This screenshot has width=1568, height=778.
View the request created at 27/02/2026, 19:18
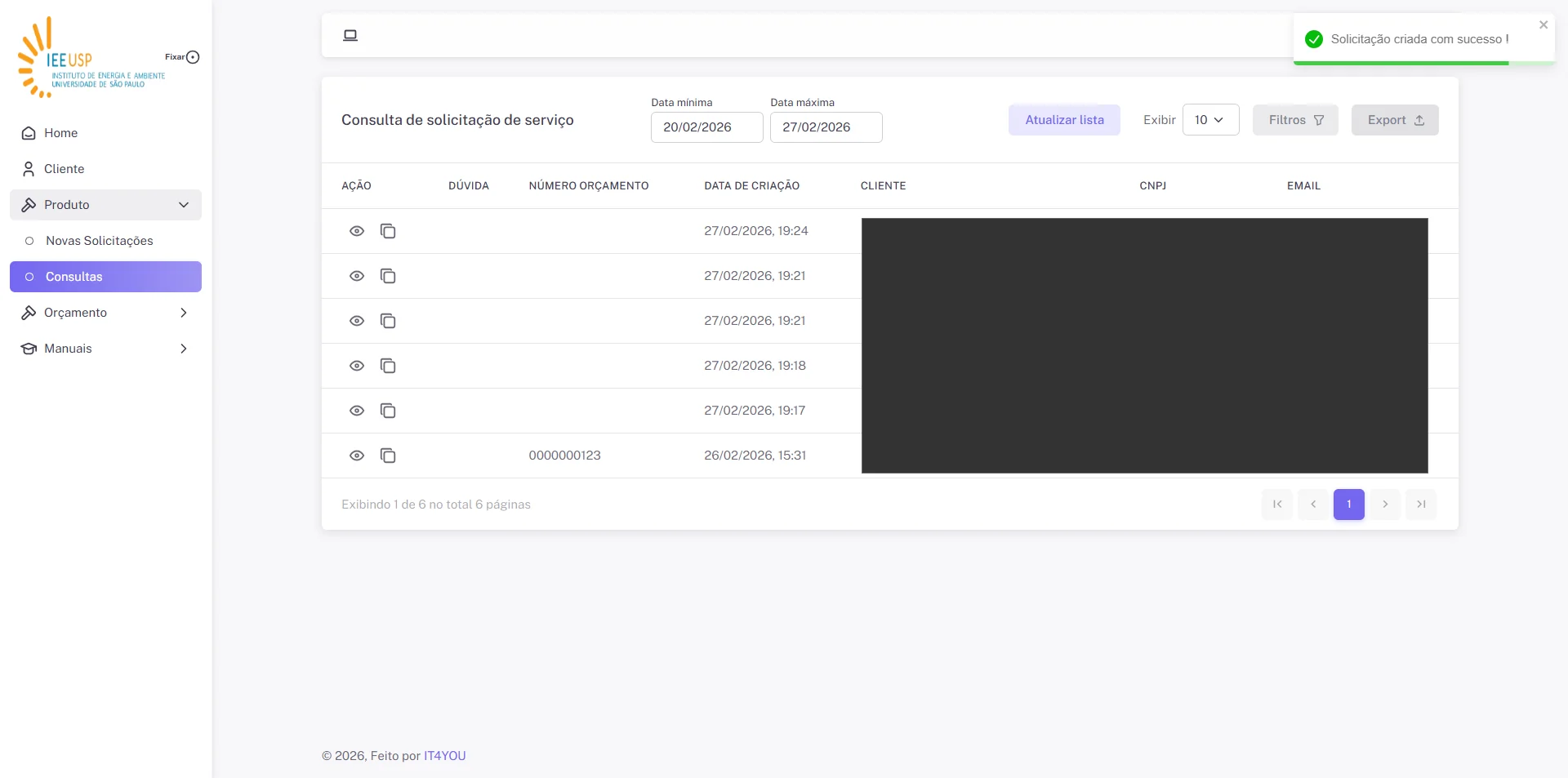(x=357, y=366)
